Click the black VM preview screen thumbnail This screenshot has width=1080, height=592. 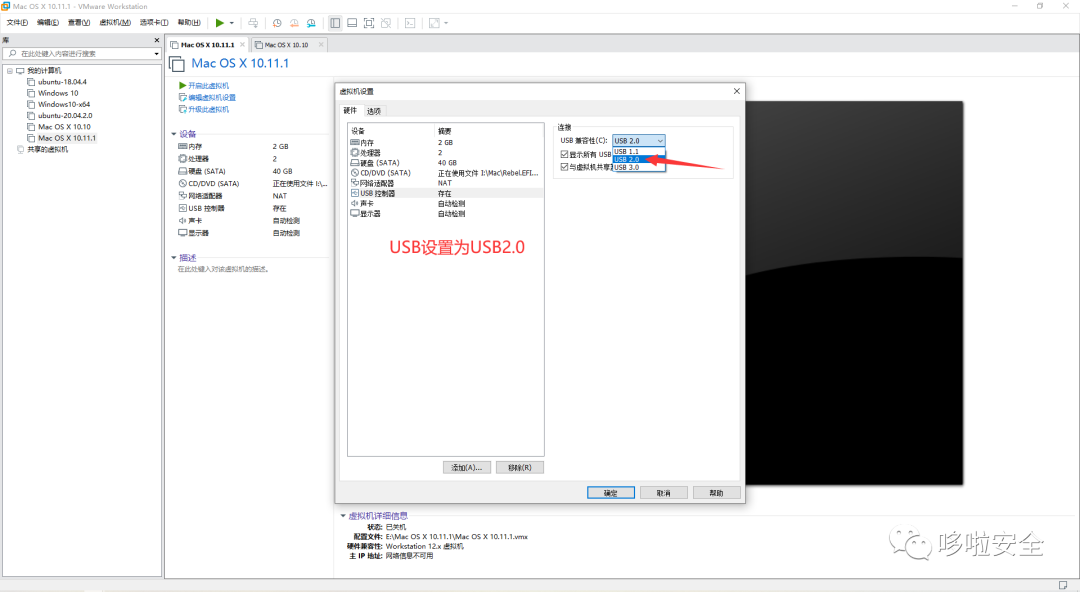[x=854, y=293]
